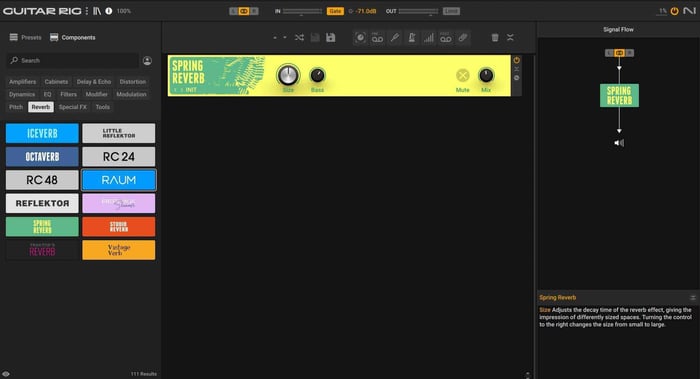Adjust the Mix knob on Spring Reverb
The height and width of the screenshot is (379, 700).
486,75
